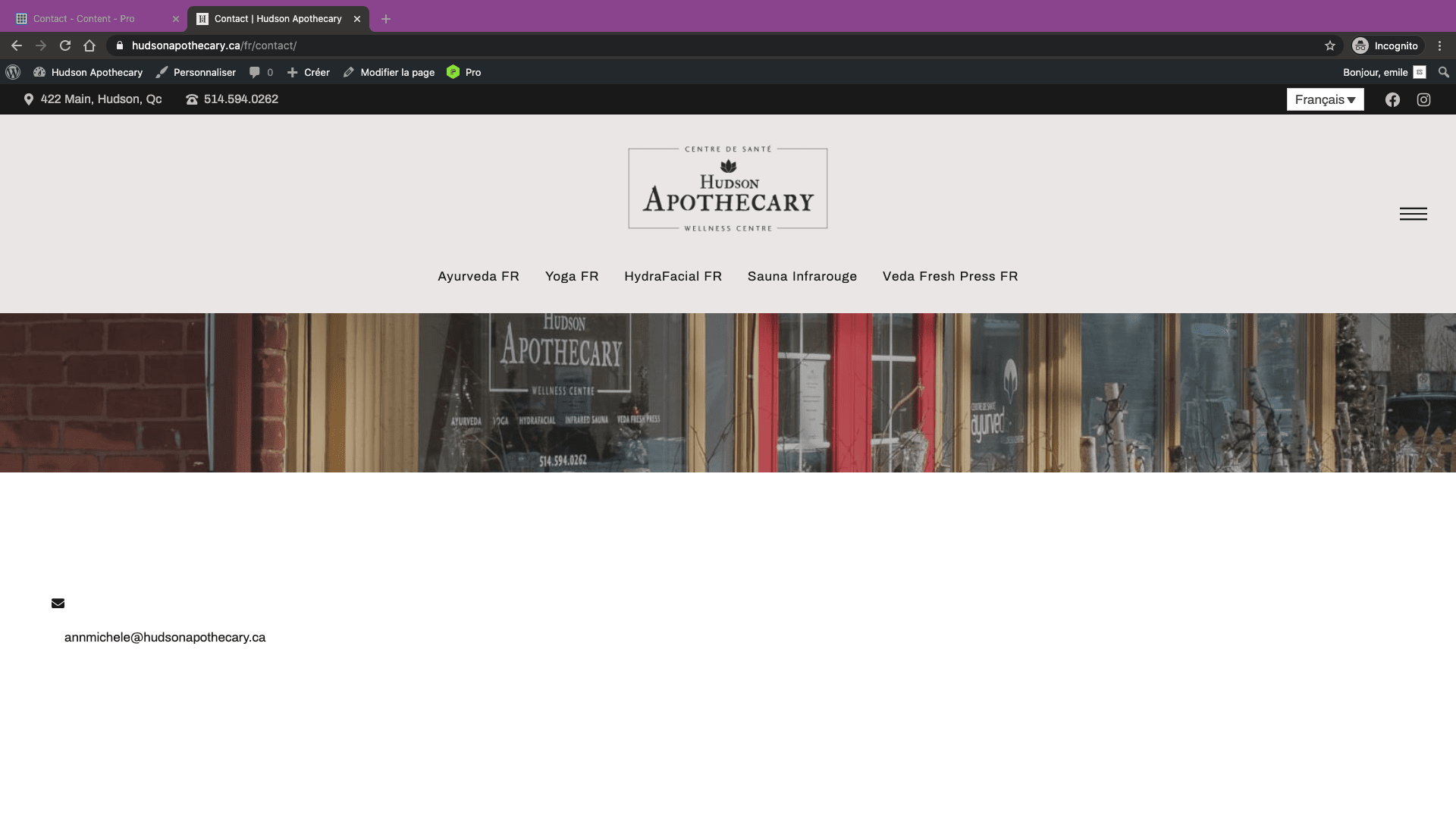Open HydraFacial FR page
Screen dimensions: 1456x819
pyautogui.click(x=673, y=276)
